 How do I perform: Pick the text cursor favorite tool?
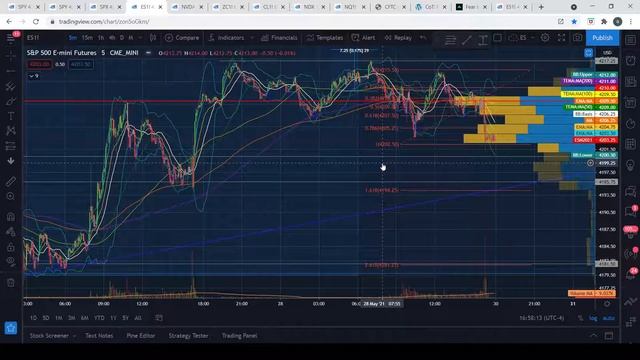coord(482,40)
